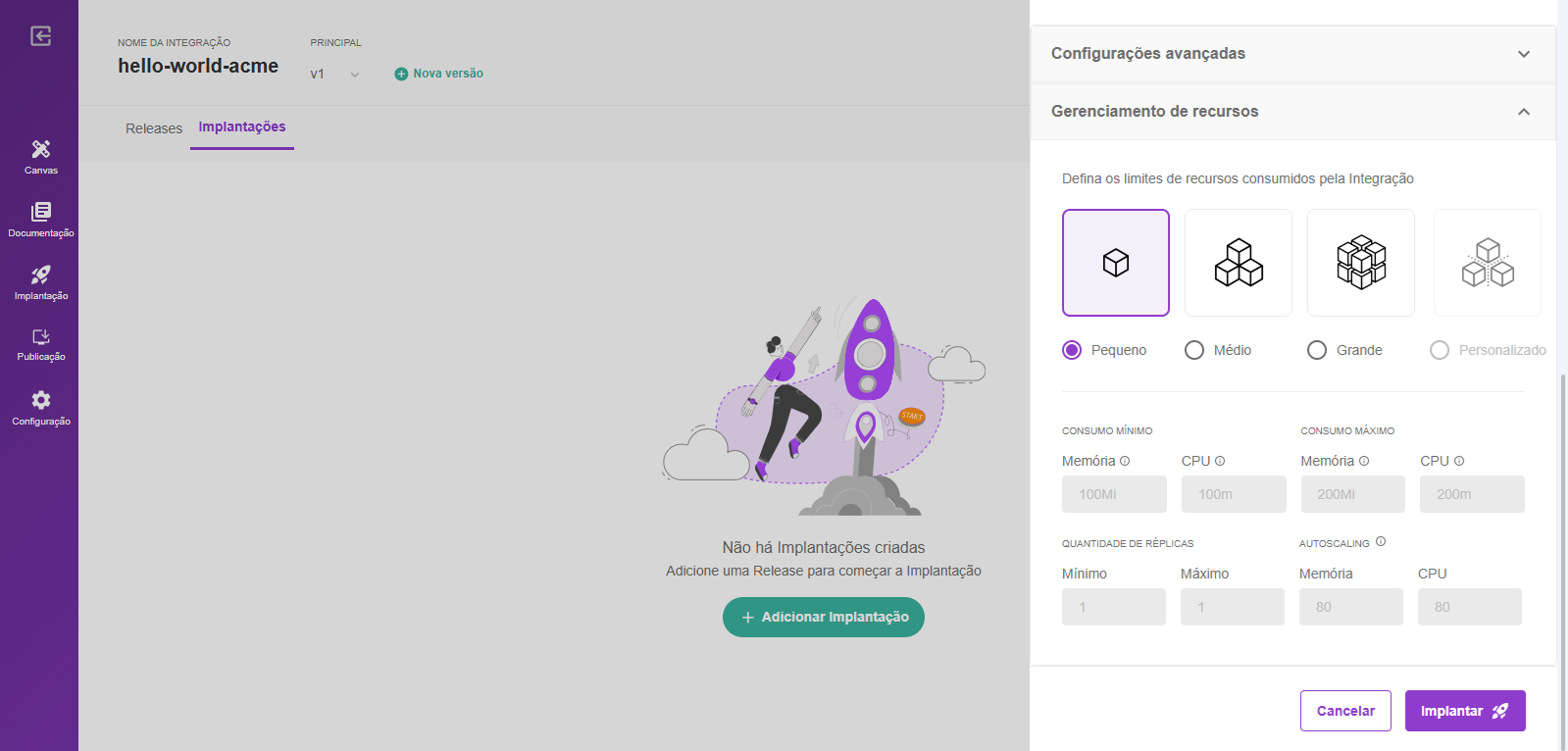The height and width of the screenshot is (751, 1568).
Task: Switch to the Implantações tab
Action: coord(242,127)
